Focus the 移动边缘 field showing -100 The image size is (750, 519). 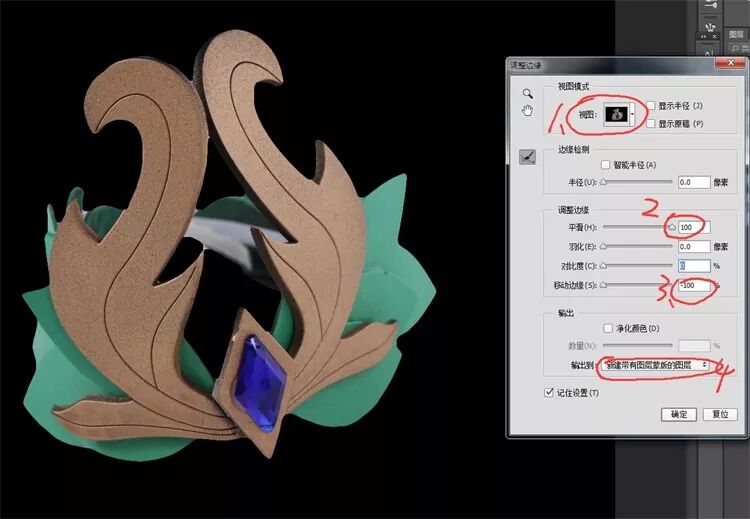click(694, 285)
